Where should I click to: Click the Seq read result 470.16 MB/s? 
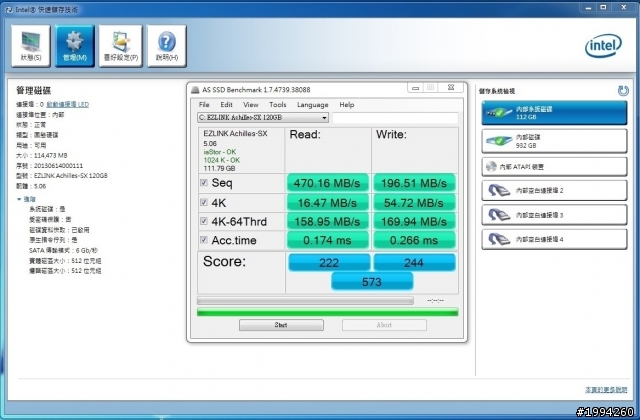tap(327, 183)
